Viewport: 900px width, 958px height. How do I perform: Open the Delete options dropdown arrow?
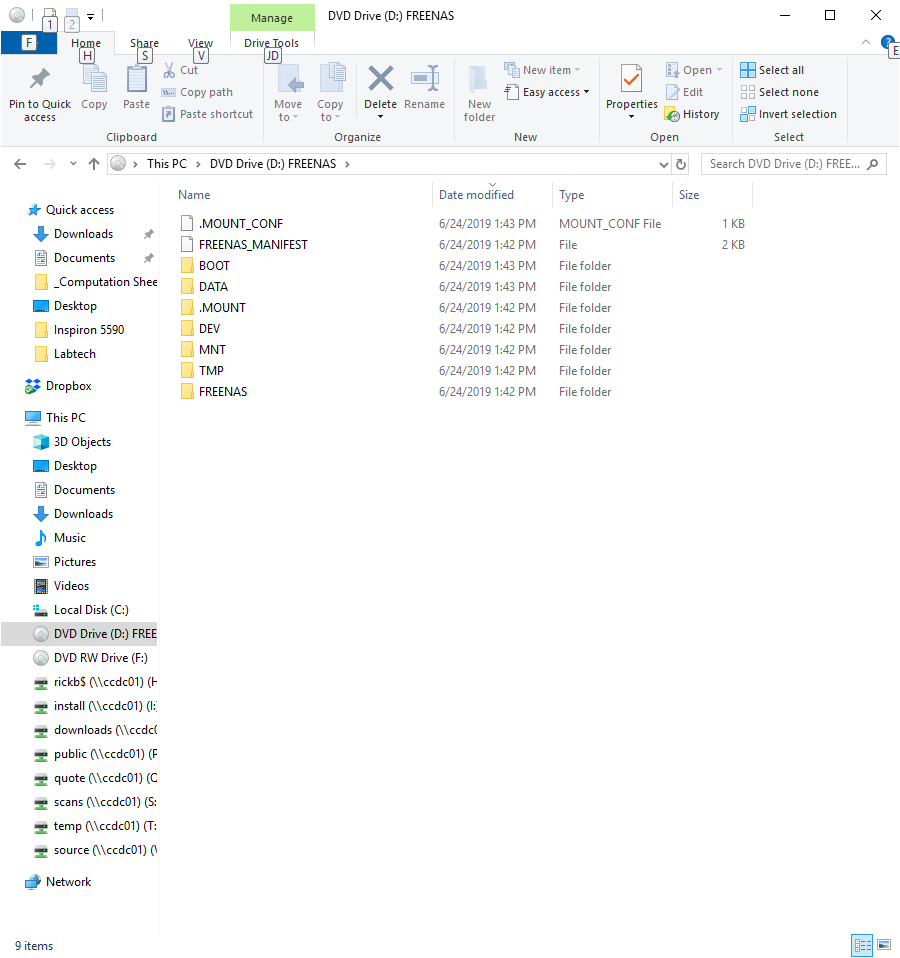pos(381,117)
